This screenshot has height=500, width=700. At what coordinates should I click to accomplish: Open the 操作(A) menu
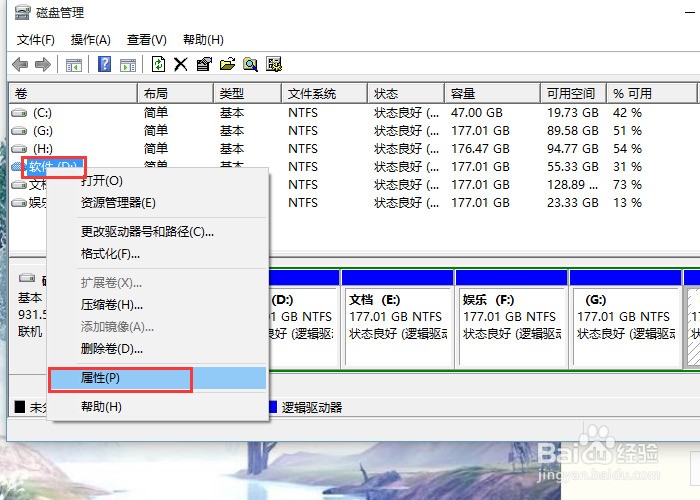[x=91, y=40]
